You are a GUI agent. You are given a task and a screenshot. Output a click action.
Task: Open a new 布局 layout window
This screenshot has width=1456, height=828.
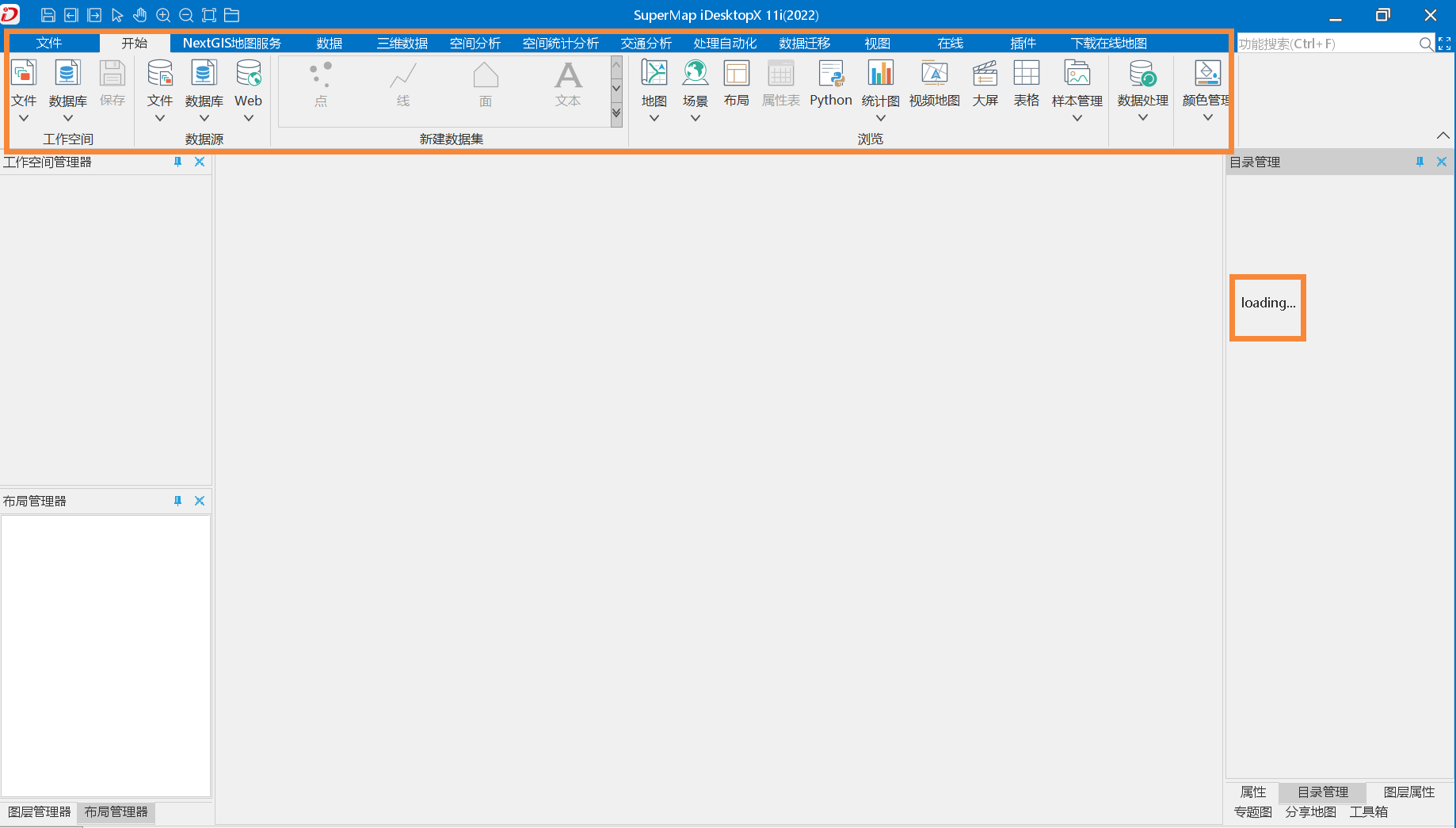(737, 74)
